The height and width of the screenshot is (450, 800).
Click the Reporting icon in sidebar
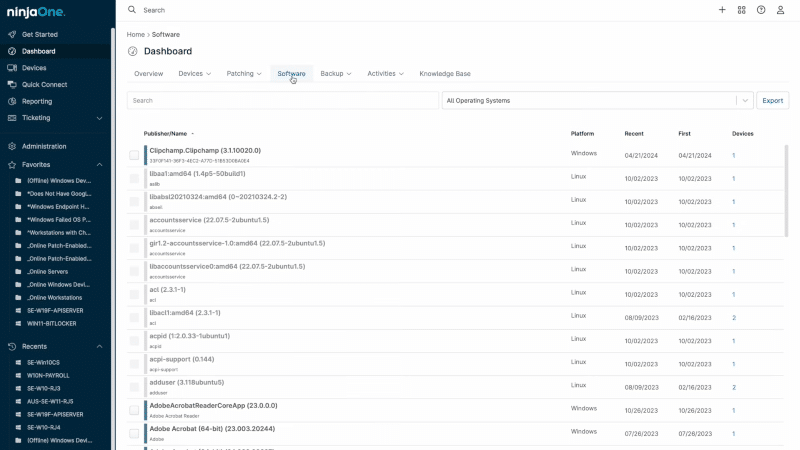pyautogui.click(x=12, y=102)
